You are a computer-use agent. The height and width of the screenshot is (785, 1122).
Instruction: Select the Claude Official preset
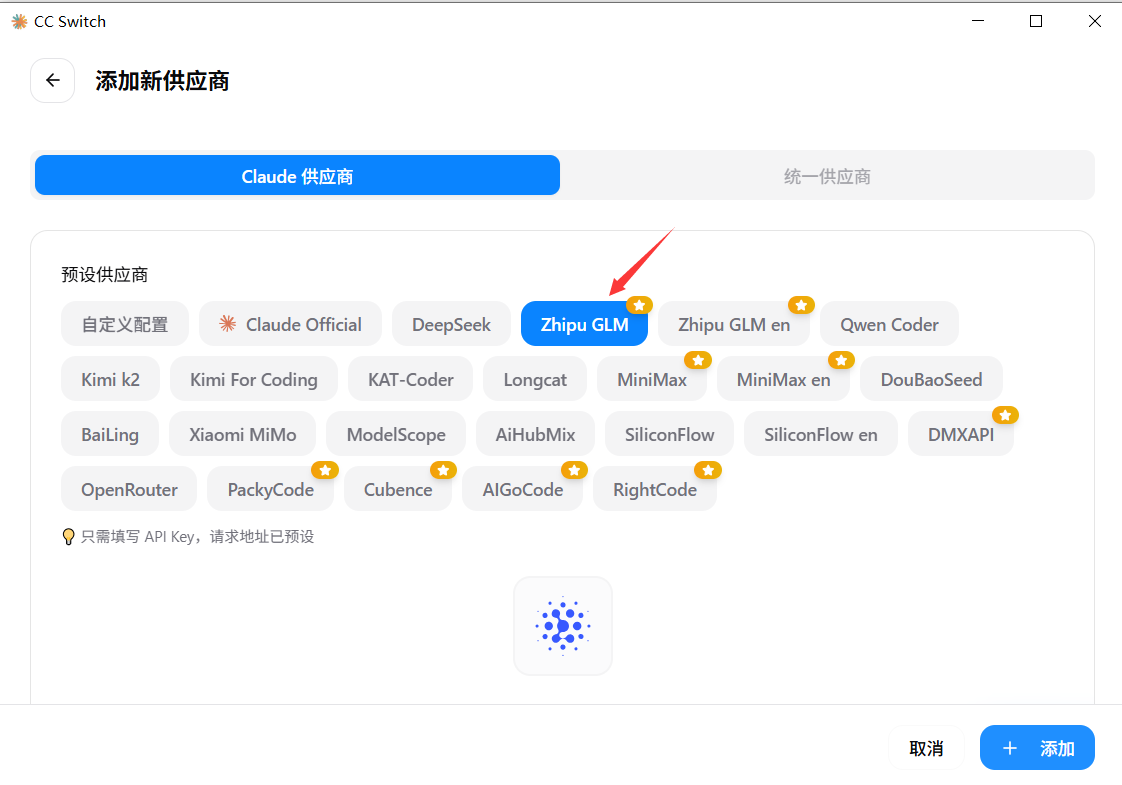click(291, 324)
